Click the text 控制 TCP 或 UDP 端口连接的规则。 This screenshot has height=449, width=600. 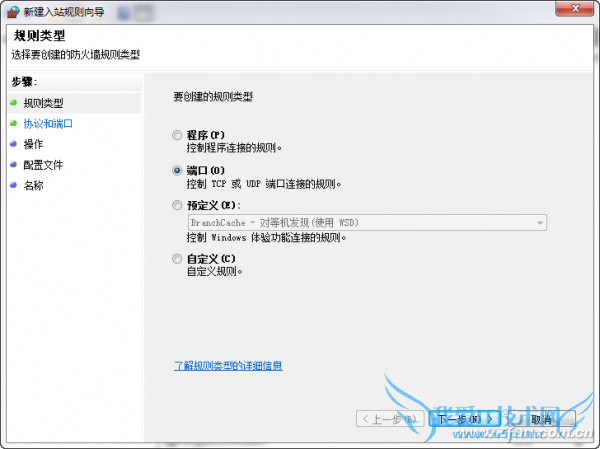tap(264, 184)
